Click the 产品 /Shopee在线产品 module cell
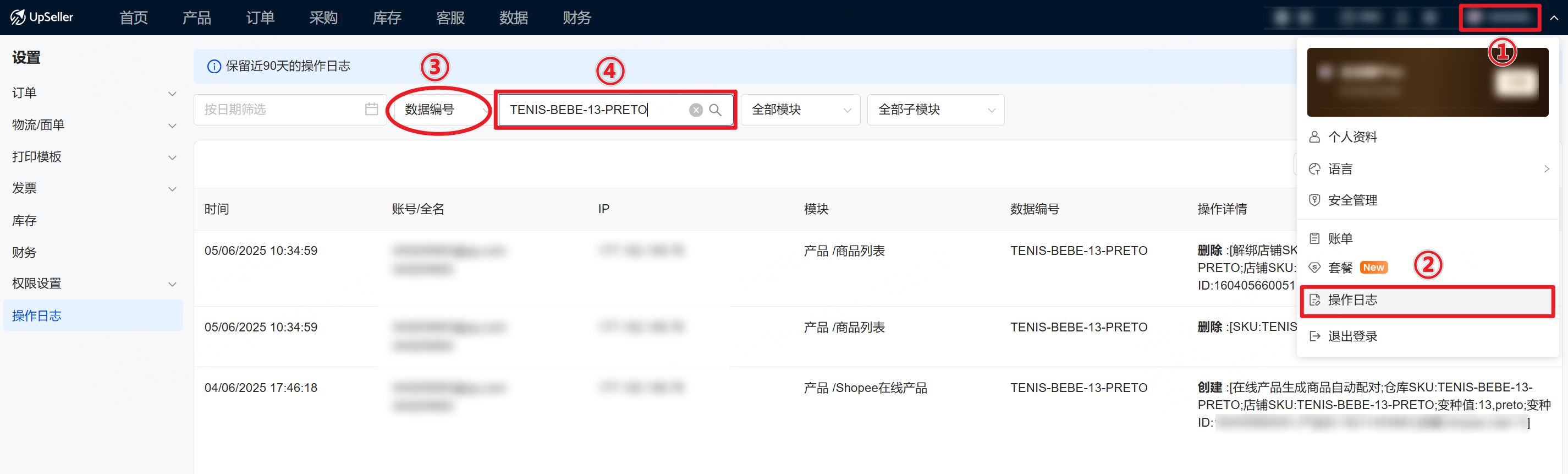1568x474 pixels. point(866,388)
